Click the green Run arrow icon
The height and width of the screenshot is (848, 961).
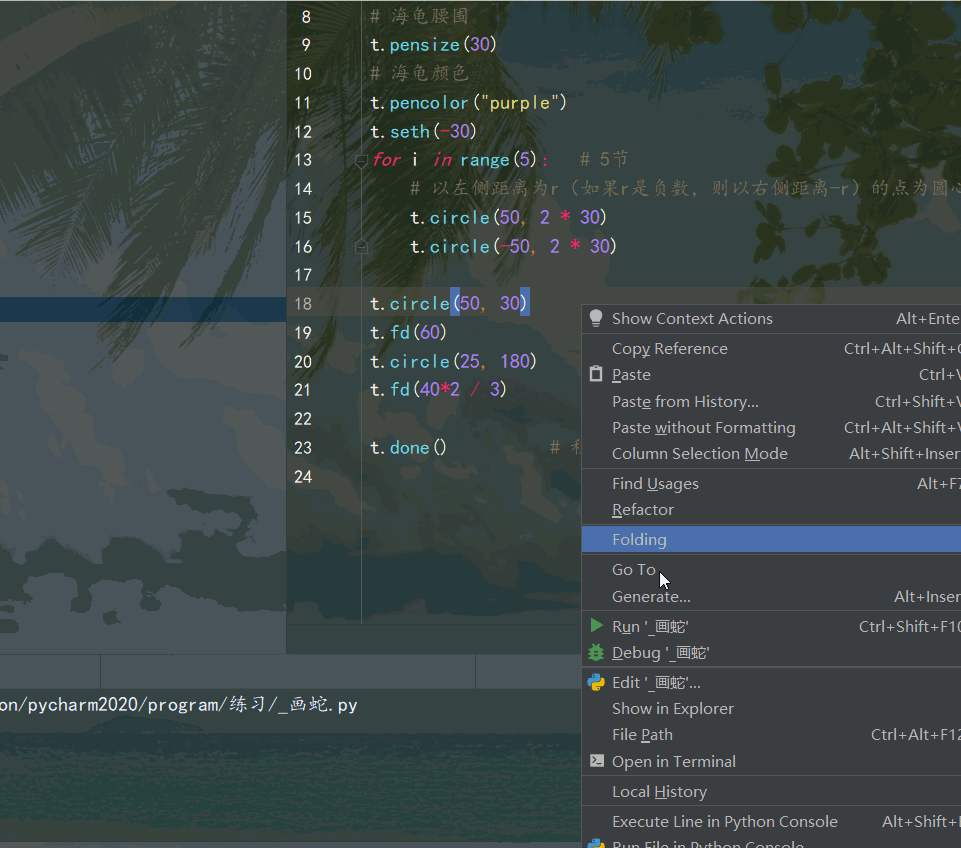pos(596,626)
